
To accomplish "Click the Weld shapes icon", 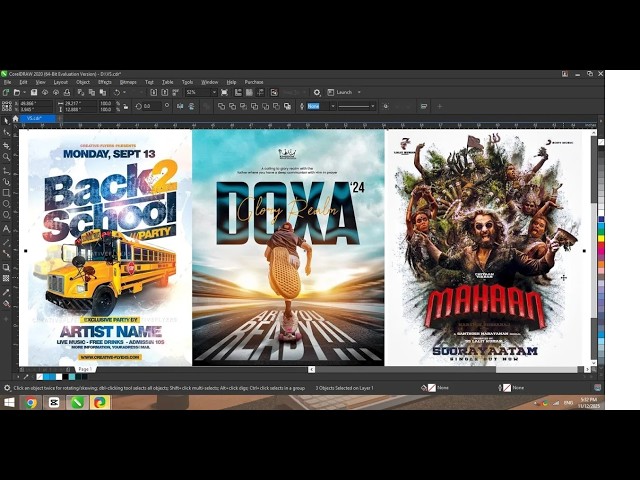I will [x=221, y=107].
